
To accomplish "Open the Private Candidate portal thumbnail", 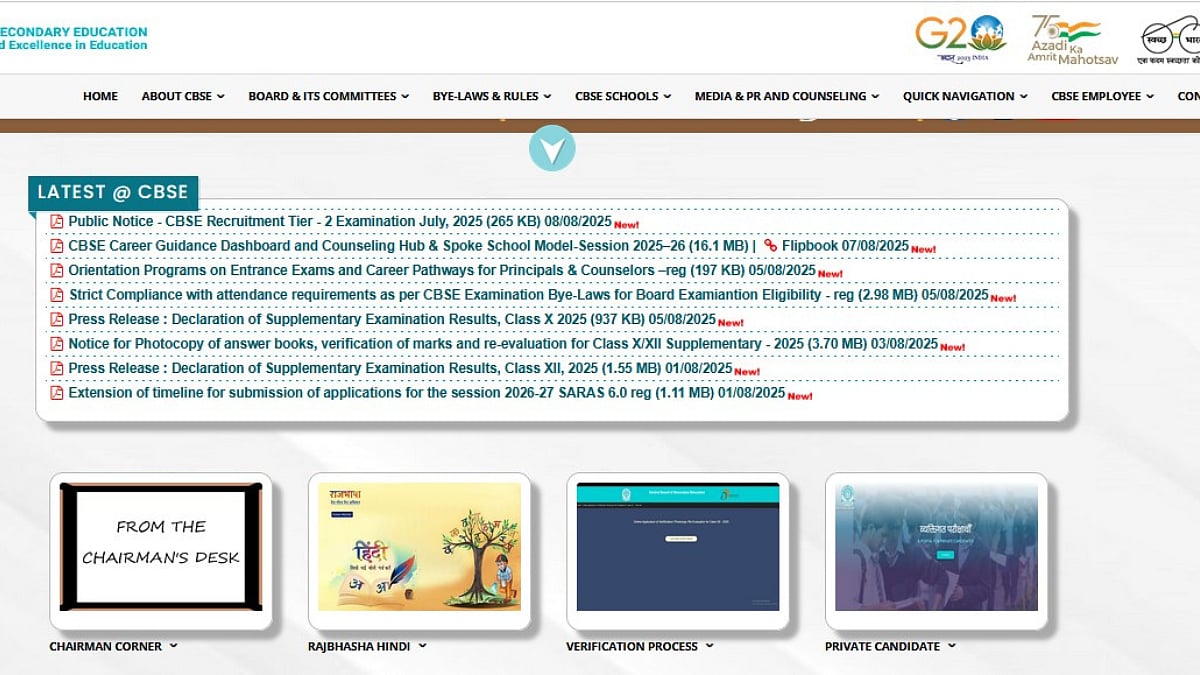I will [x=936, y=546].
